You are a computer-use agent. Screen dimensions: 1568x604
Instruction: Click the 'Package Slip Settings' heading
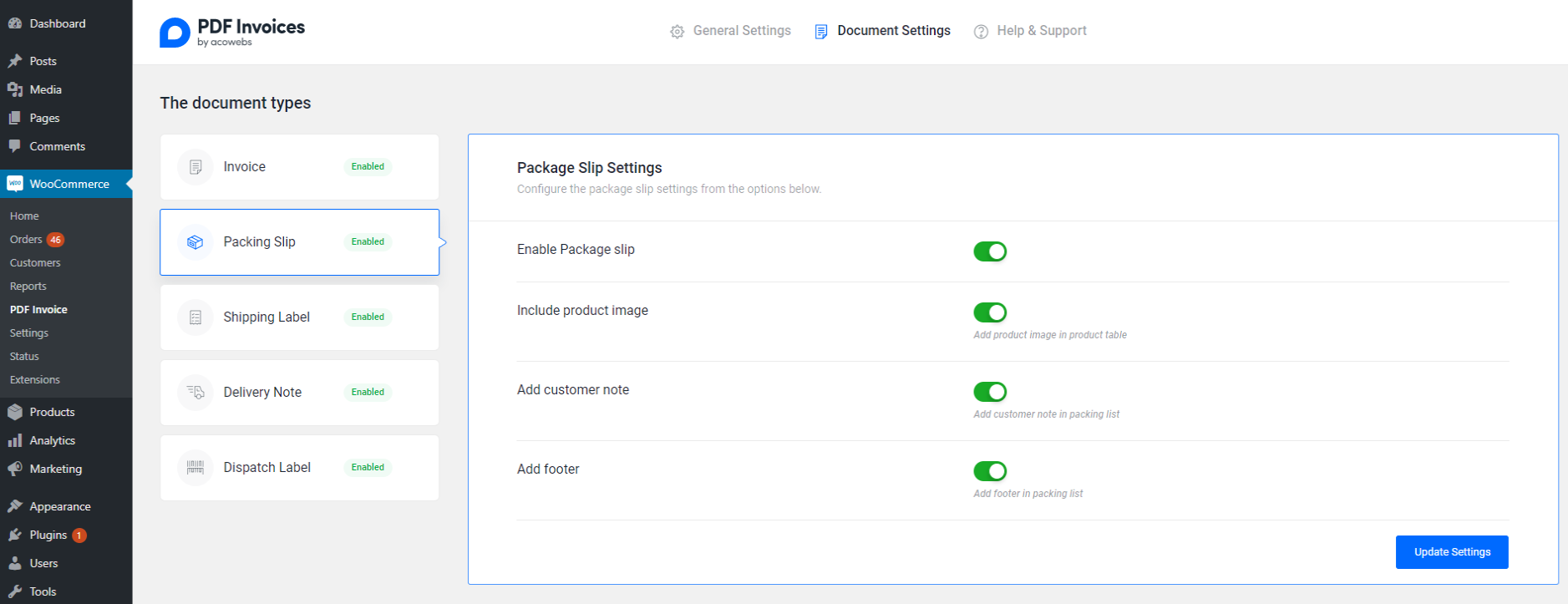click(590, 168)
